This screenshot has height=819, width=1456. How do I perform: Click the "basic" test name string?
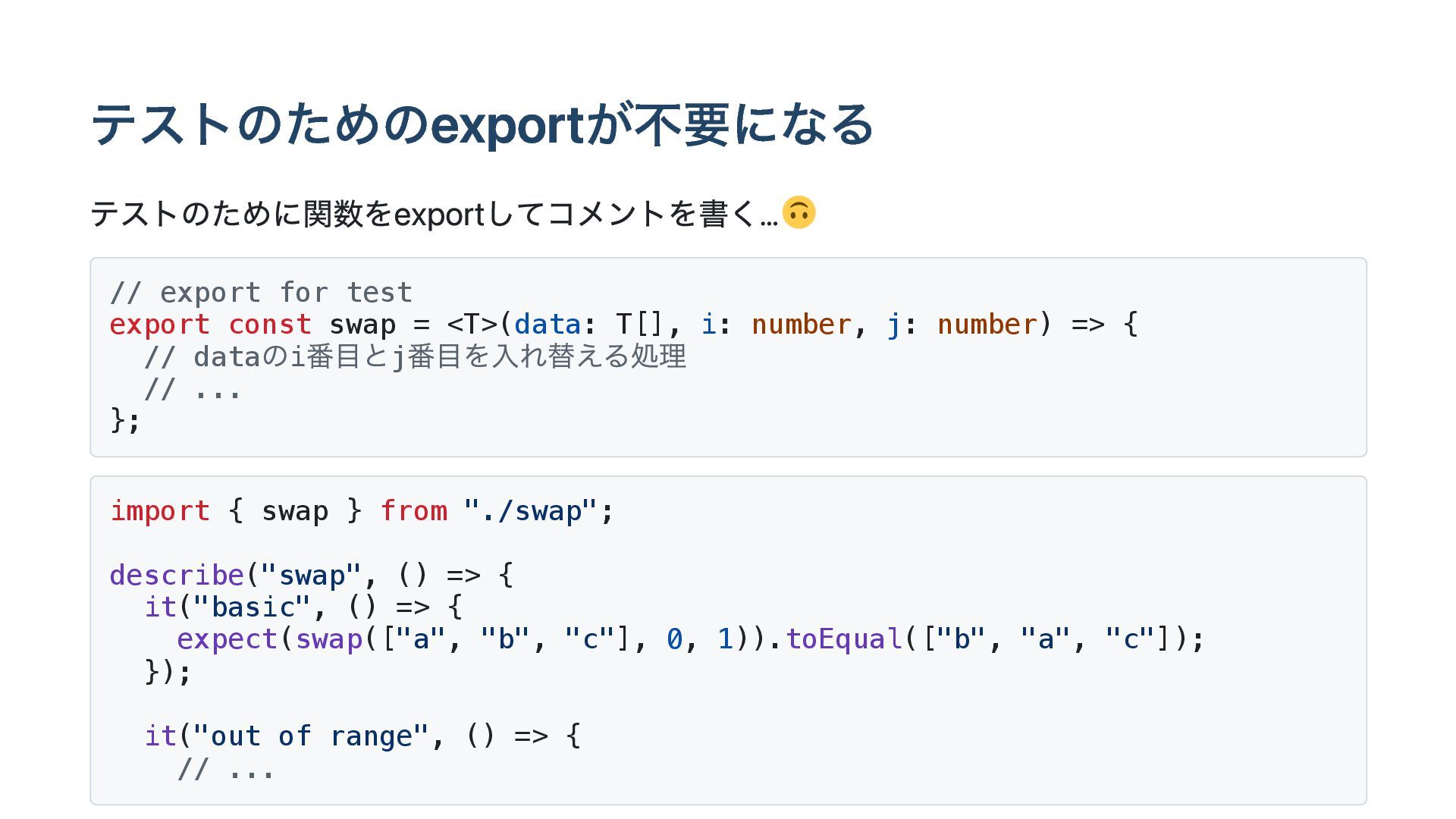pos(253,607)
